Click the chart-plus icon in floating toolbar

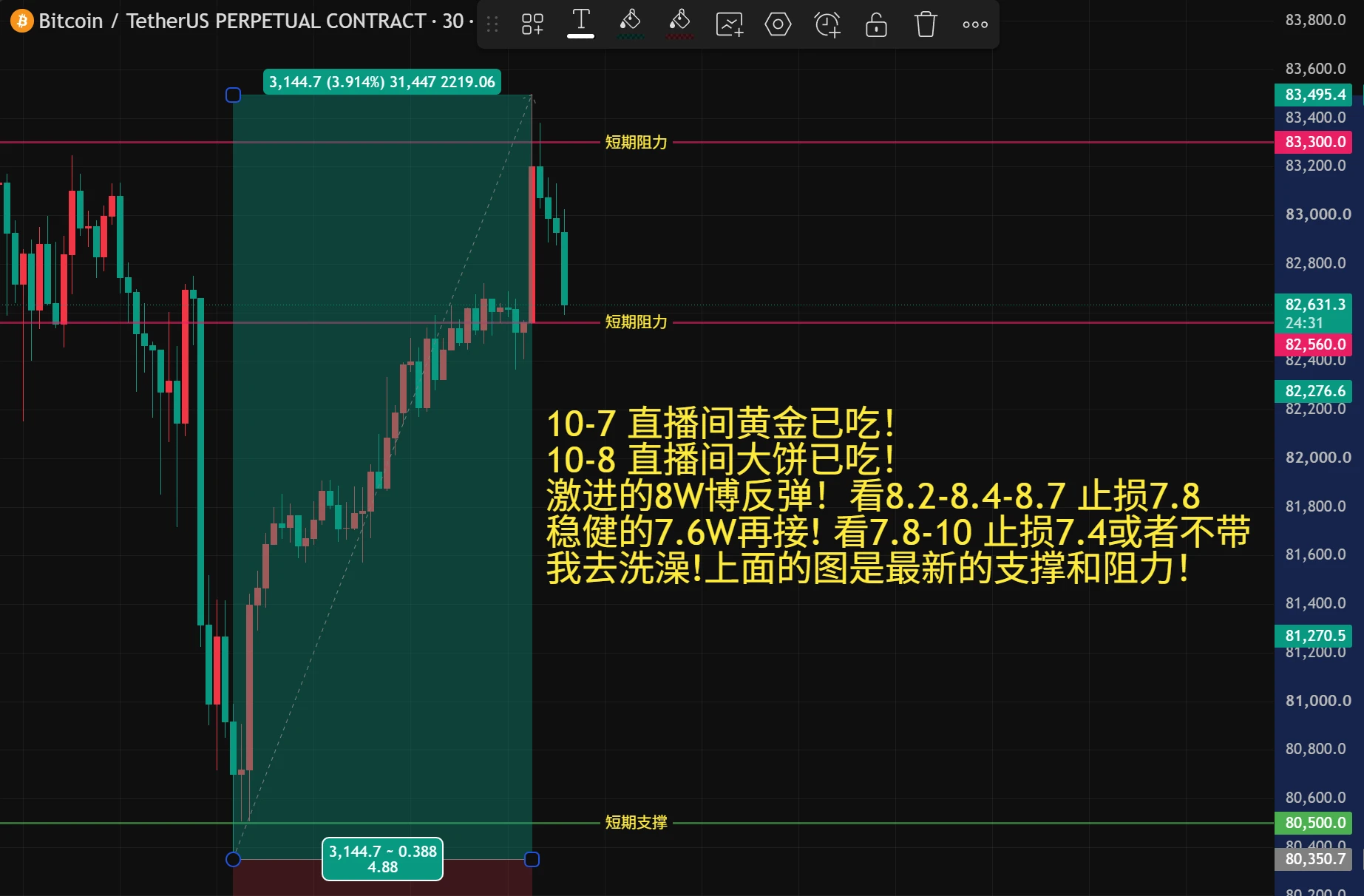(x=729, y=24)
